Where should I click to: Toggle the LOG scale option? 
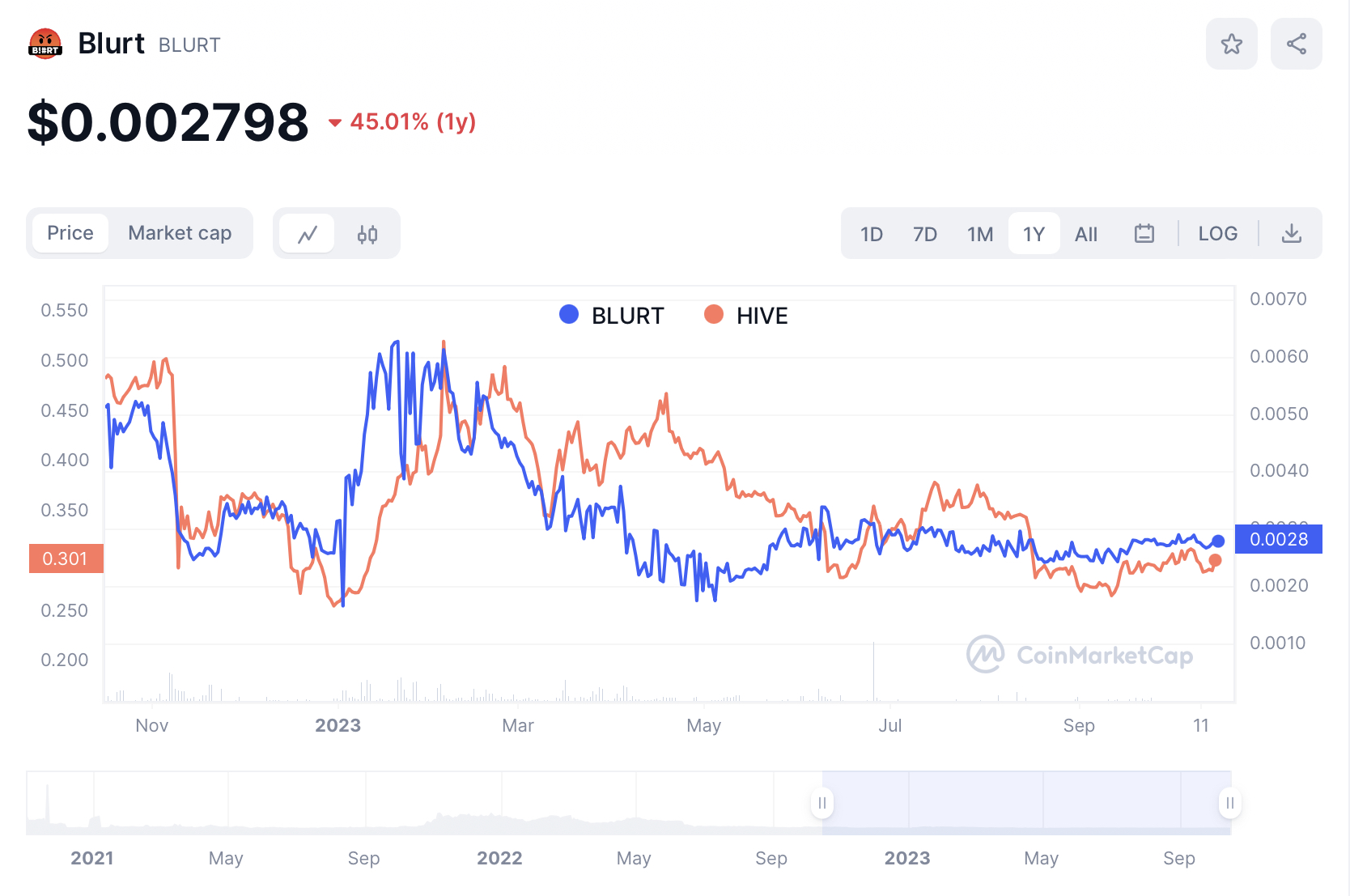tap(1217, 234)
